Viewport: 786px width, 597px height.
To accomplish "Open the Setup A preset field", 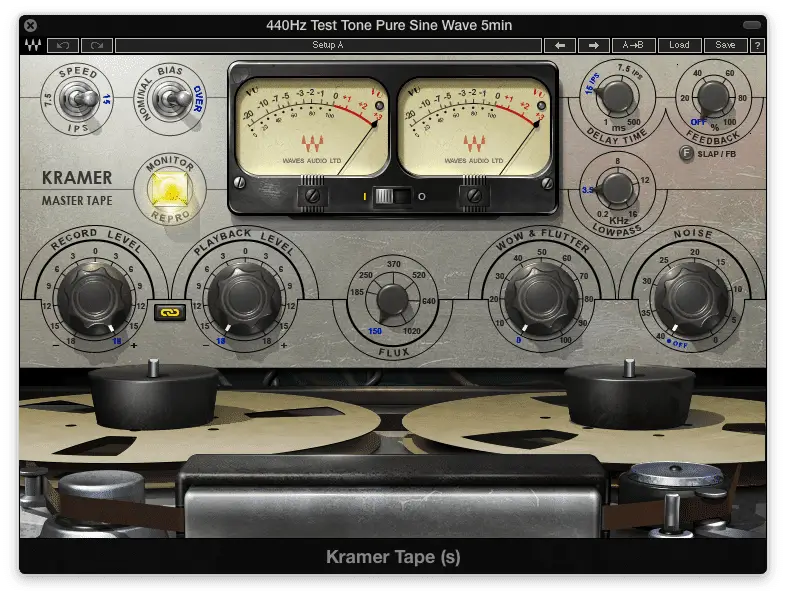I will click(x=328, y=45).
